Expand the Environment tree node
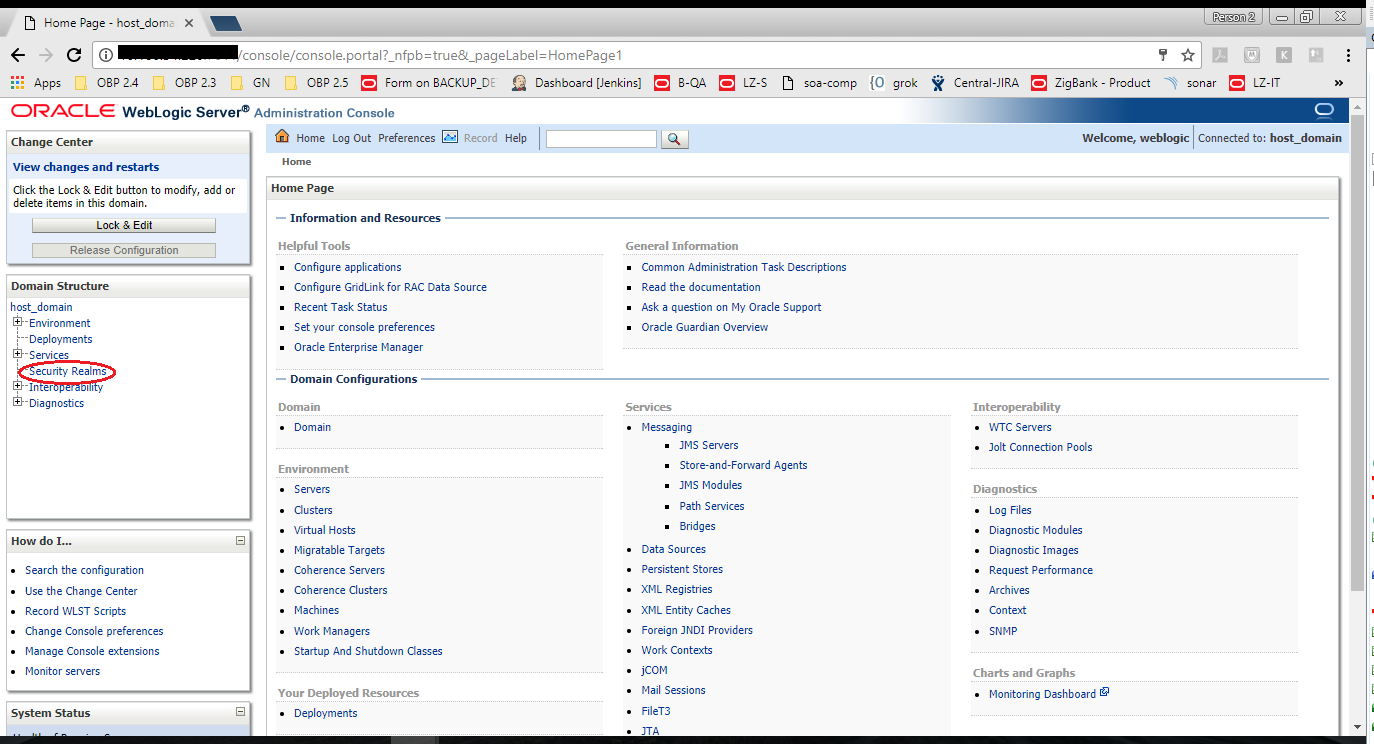This screenshot has width=1374, height=744. [x=18, y=322]
